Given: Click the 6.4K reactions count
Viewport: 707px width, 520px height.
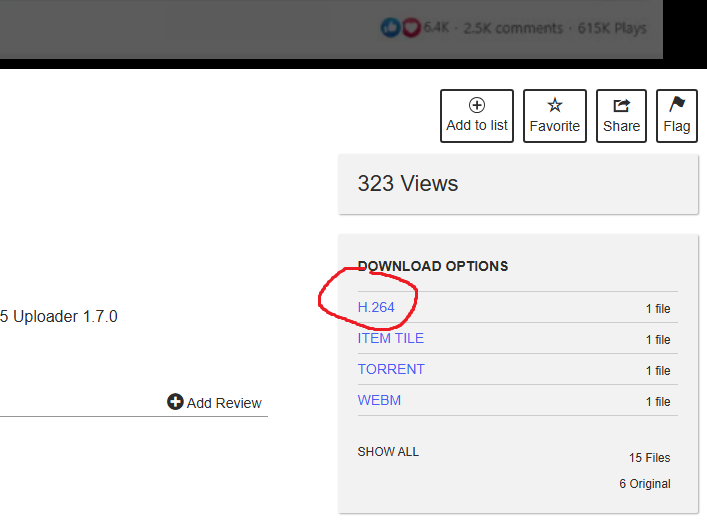Looking at the screenshot, I should [x=436, y=28].
